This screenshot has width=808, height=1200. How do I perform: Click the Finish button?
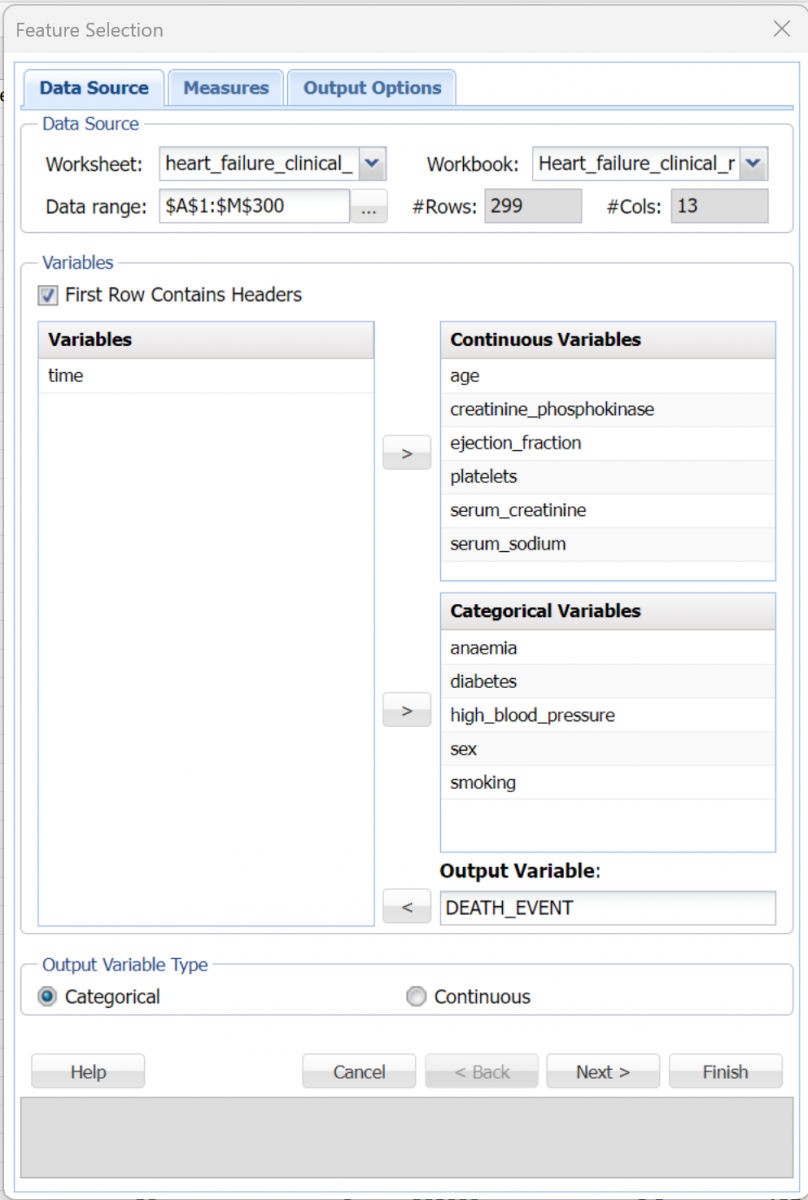pos(725,1071)
